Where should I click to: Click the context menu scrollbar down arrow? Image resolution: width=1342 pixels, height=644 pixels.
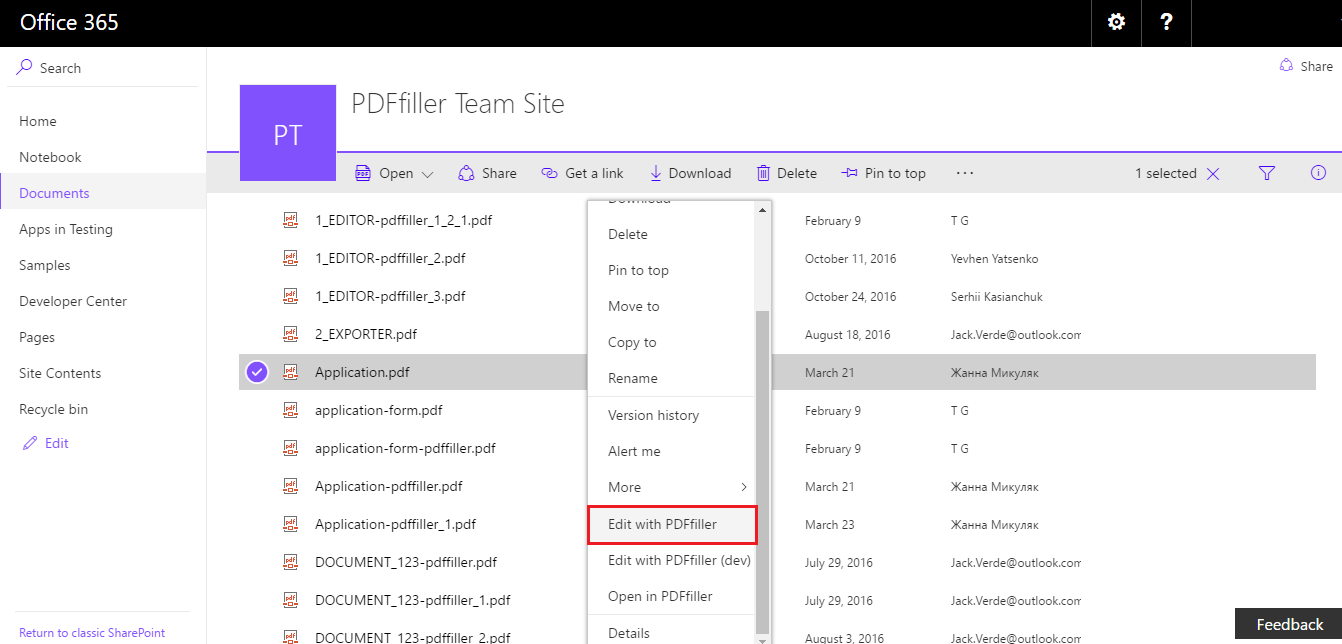coord(763,638)
